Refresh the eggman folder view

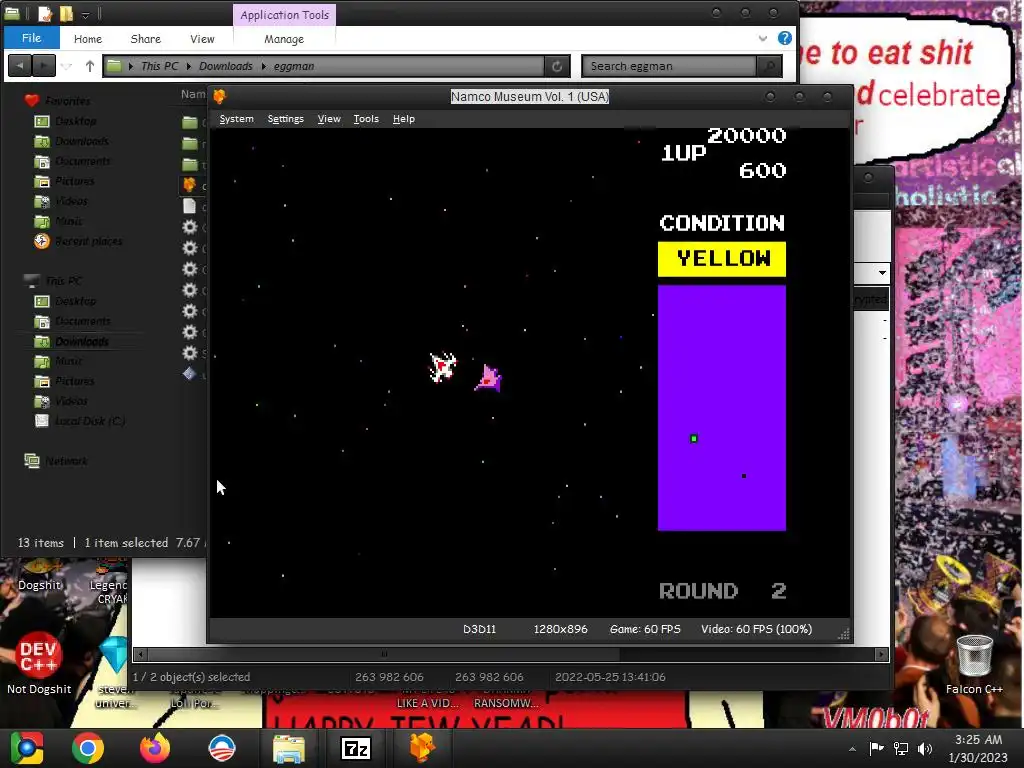click(557, 66)
